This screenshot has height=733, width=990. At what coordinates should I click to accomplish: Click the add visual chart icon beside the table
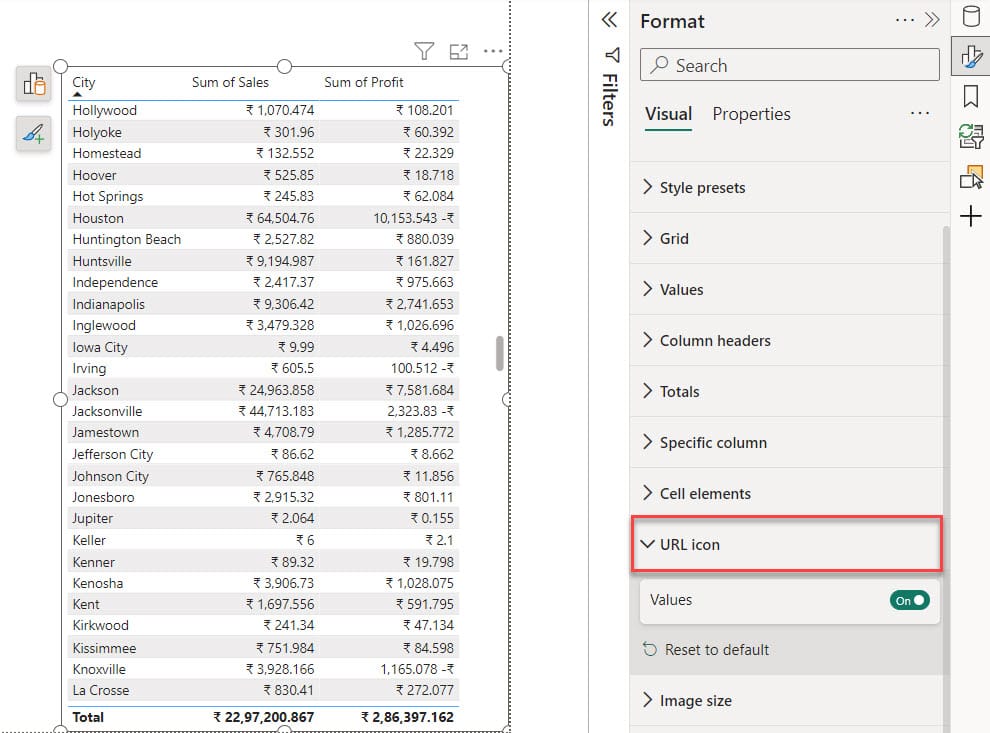(34, 83)
